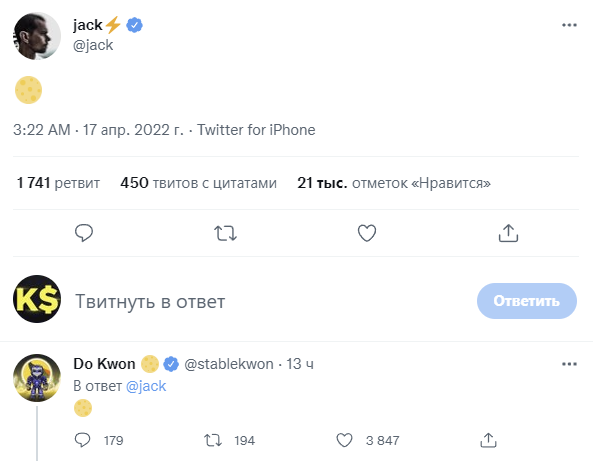Open the KS profile avatar
This screenshot has height=461, width=593.
[37, 299]
